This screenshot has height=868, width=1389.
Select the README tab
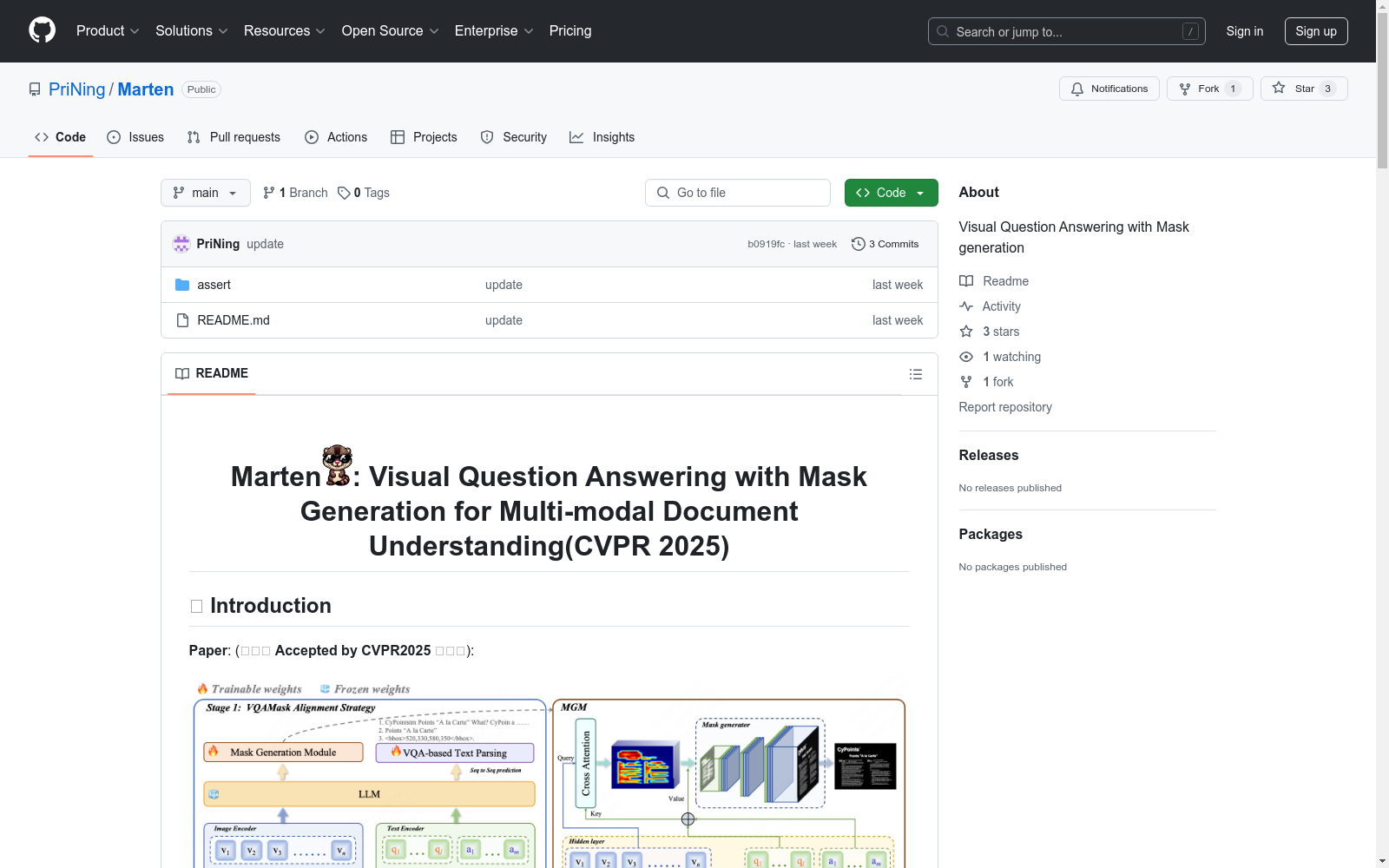tap(212, 373)
